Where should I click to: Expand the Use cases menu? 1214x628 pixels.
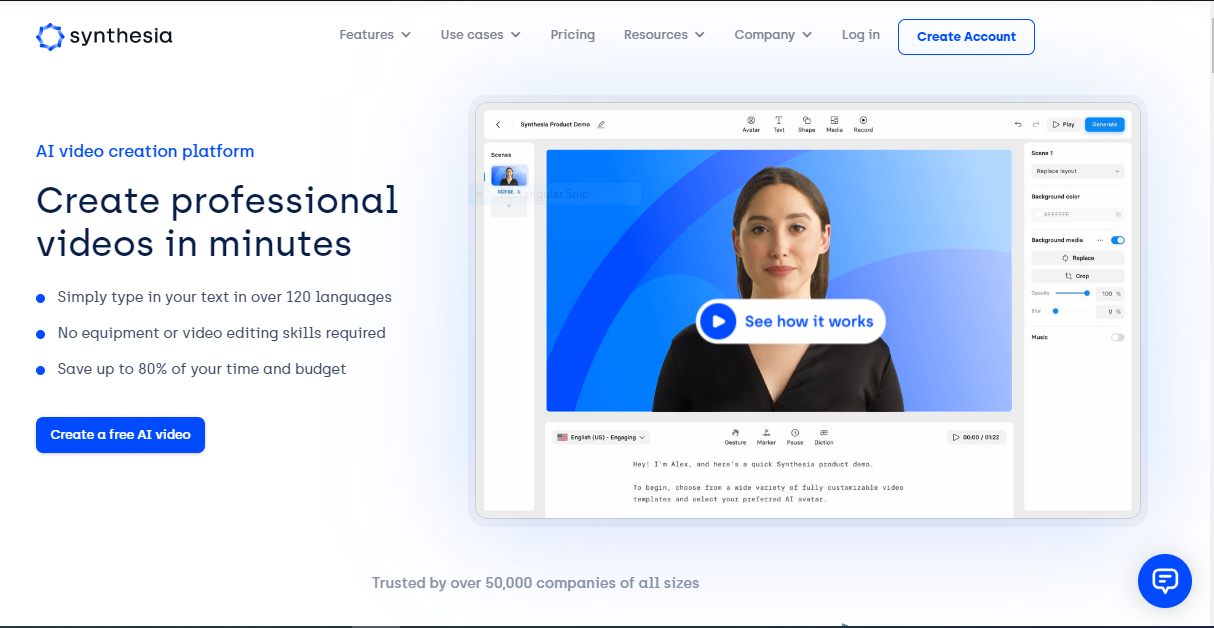pos(480,35)
